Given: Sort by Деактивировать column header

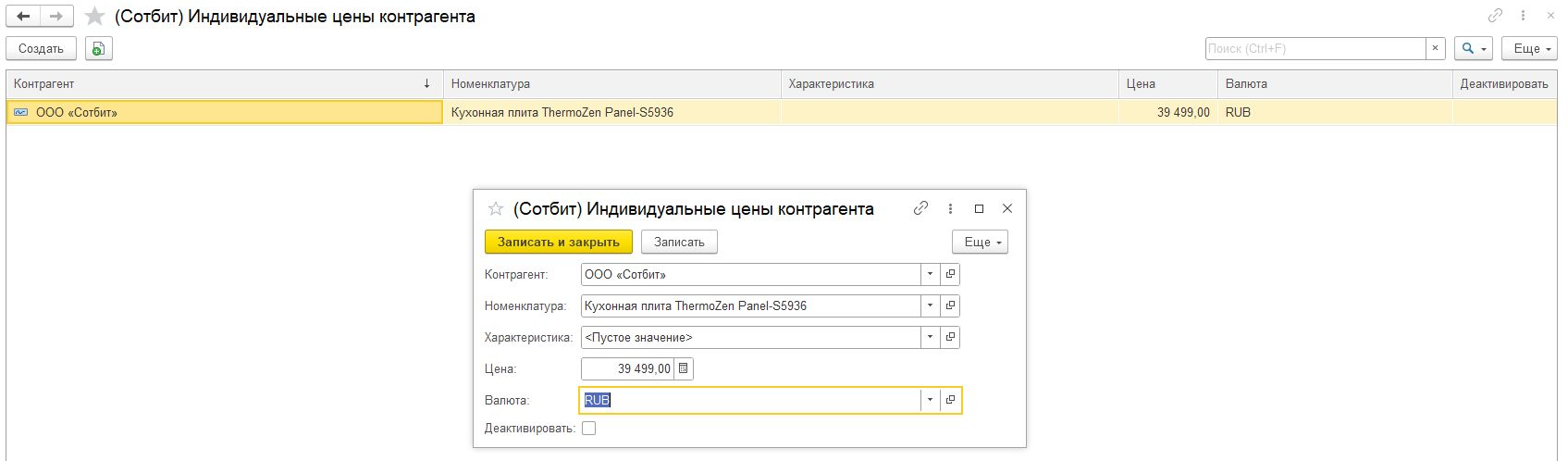Looking at the screenshot, I should 1505,83.
